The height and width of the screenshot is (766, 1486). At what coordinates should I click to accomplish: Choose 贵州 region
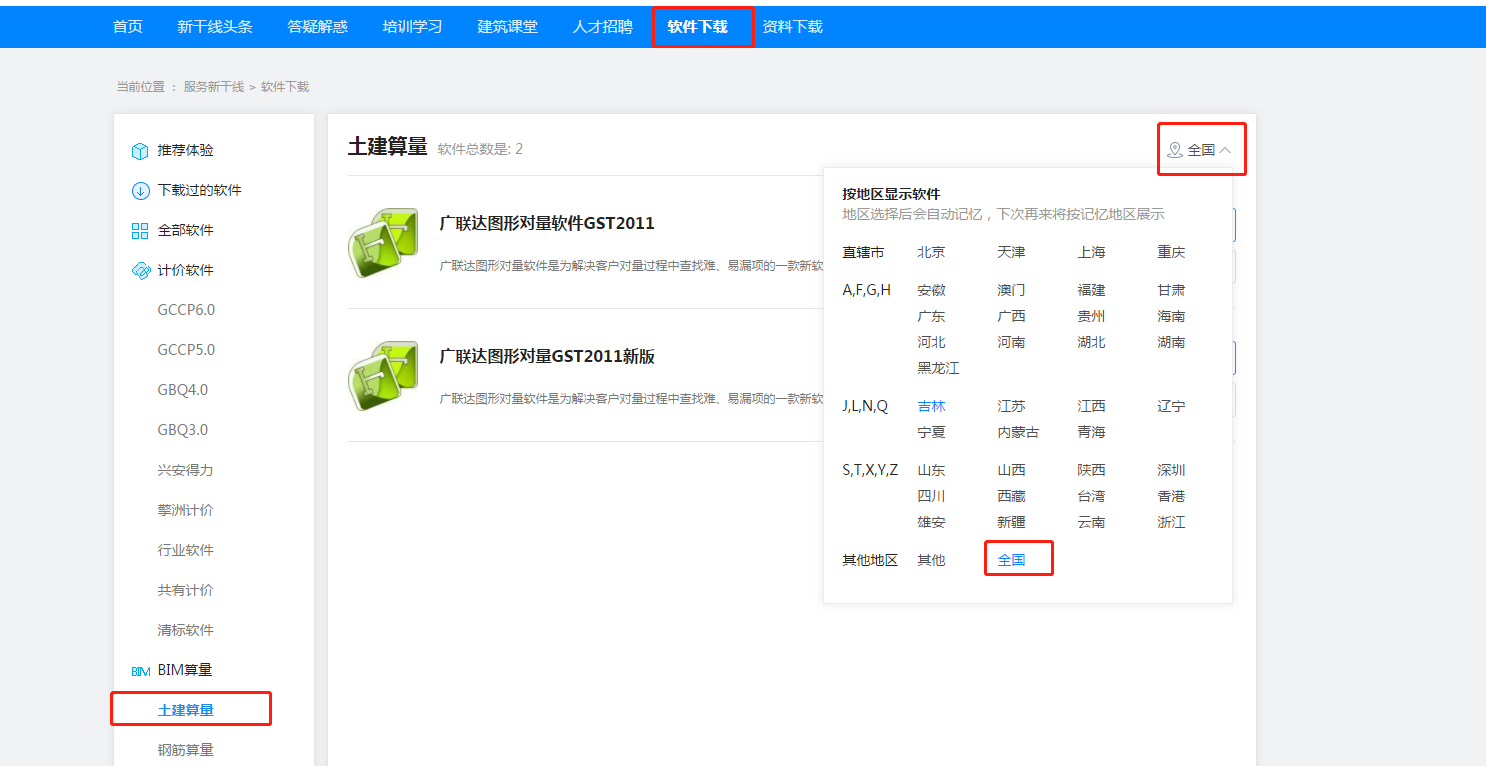(x=1091, y=316)
